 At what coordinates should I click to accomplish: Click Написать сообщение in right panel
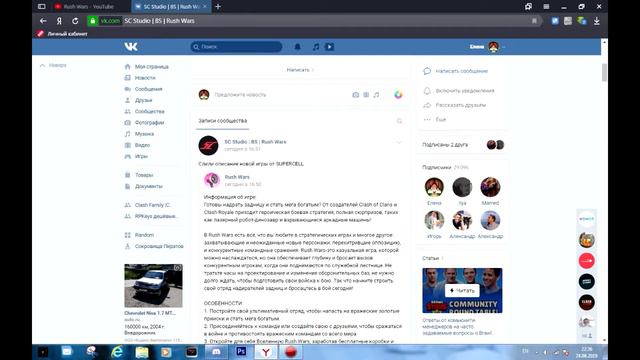[x=461, y=71]
